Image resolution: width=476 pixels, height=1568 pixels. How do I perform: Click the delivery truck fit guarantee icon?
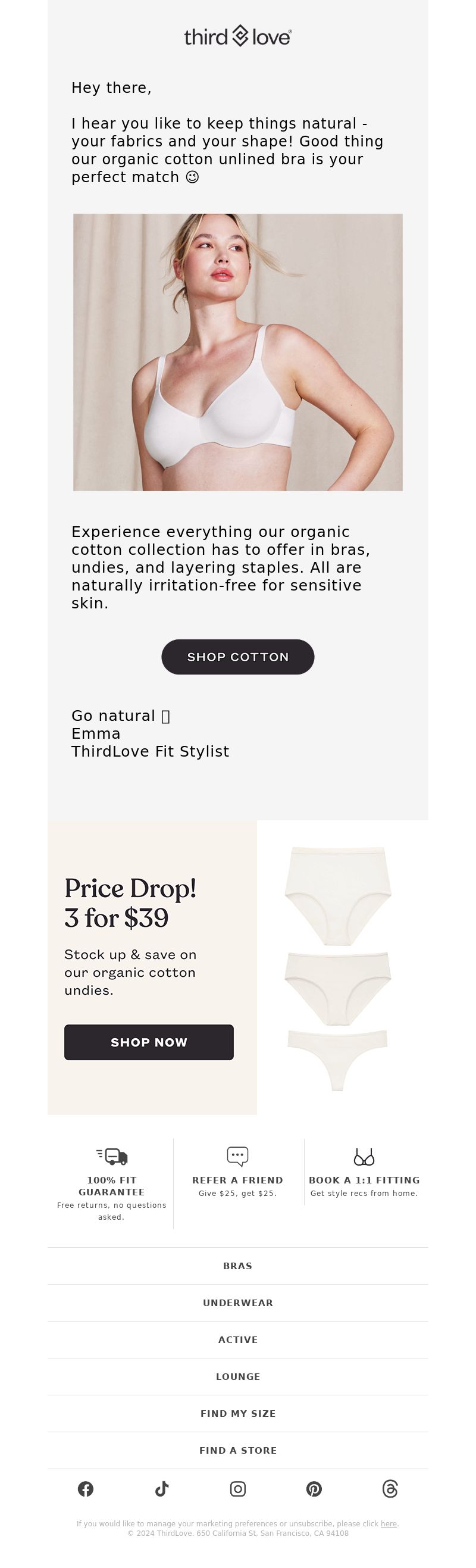click(x=112, y=1156)
